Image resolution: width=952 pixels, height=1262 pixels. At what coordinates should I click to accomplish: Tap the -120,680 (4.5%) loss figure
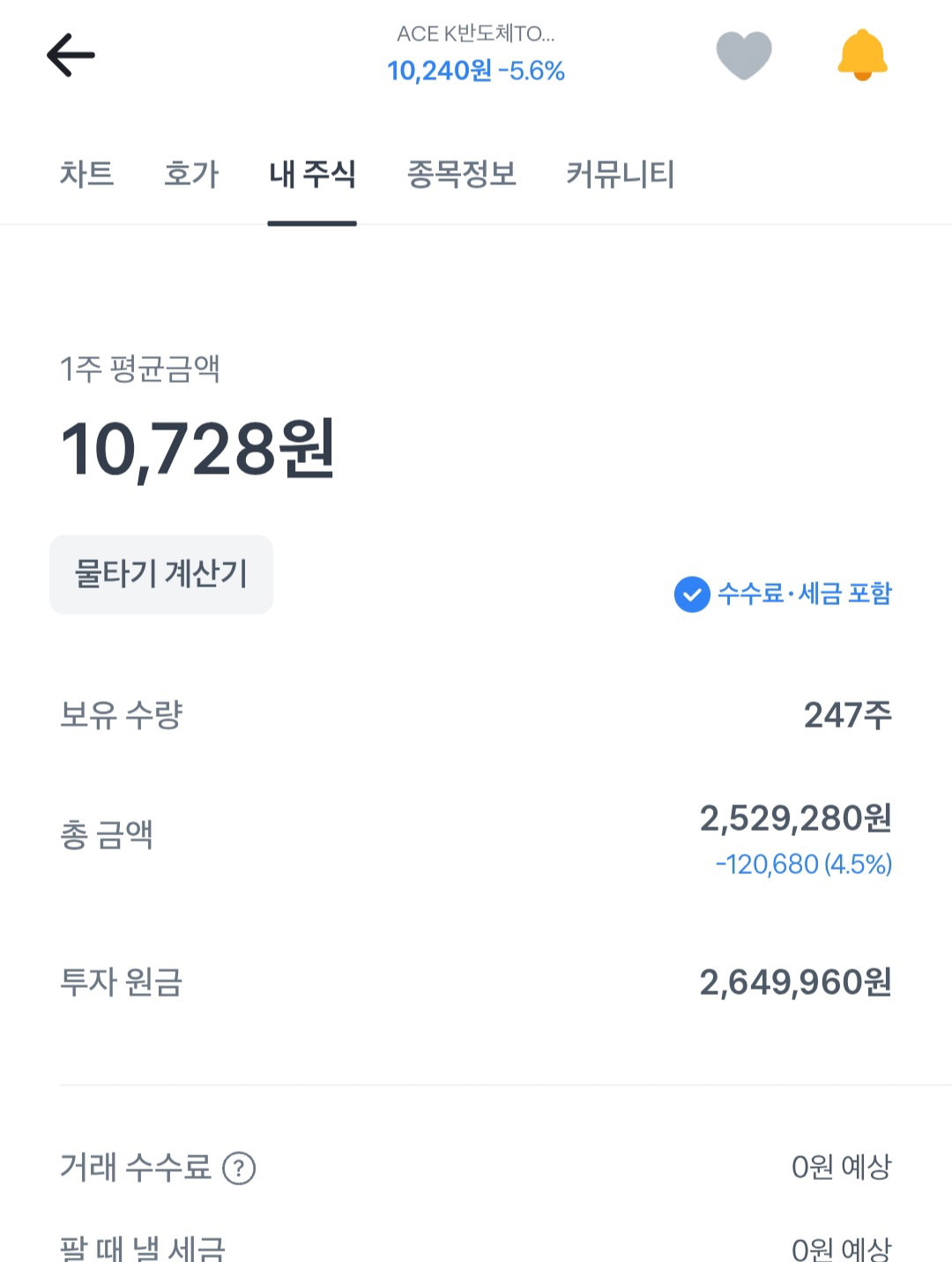pyautogui.click(x=803, y=864)
